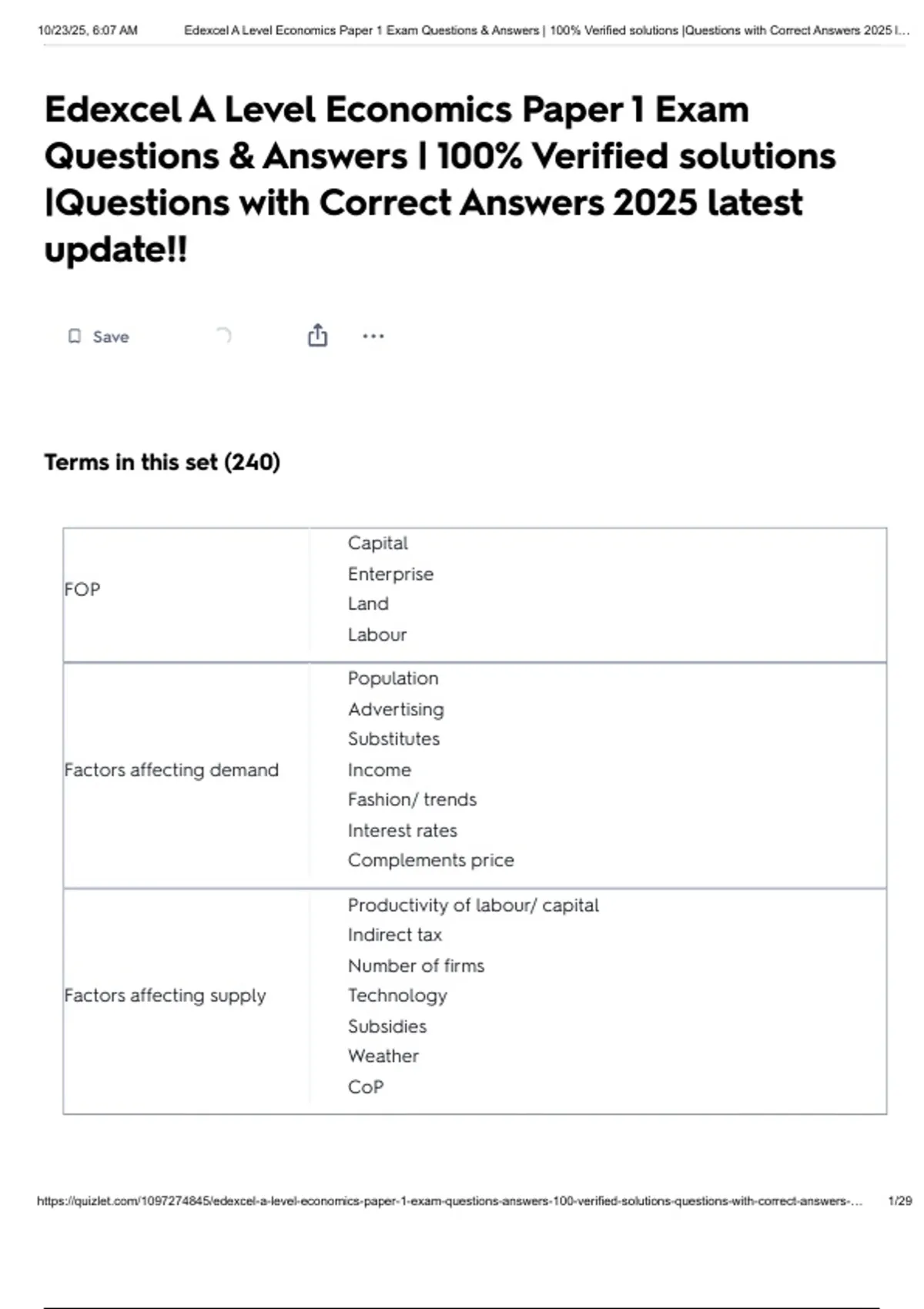Click the "Interest rates" entry
This screenshot has height=1309, width=924.
point(402,830)
